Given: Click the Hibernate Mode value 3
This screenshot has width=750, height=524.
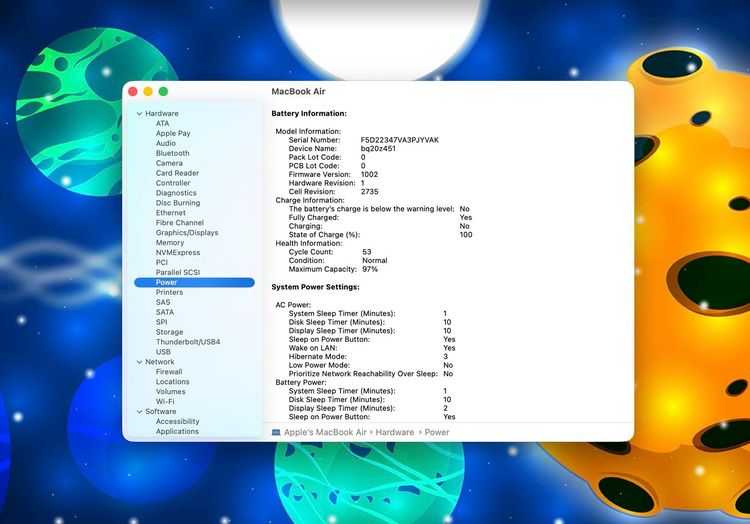Looking at the screenshot, I should 446,357.
